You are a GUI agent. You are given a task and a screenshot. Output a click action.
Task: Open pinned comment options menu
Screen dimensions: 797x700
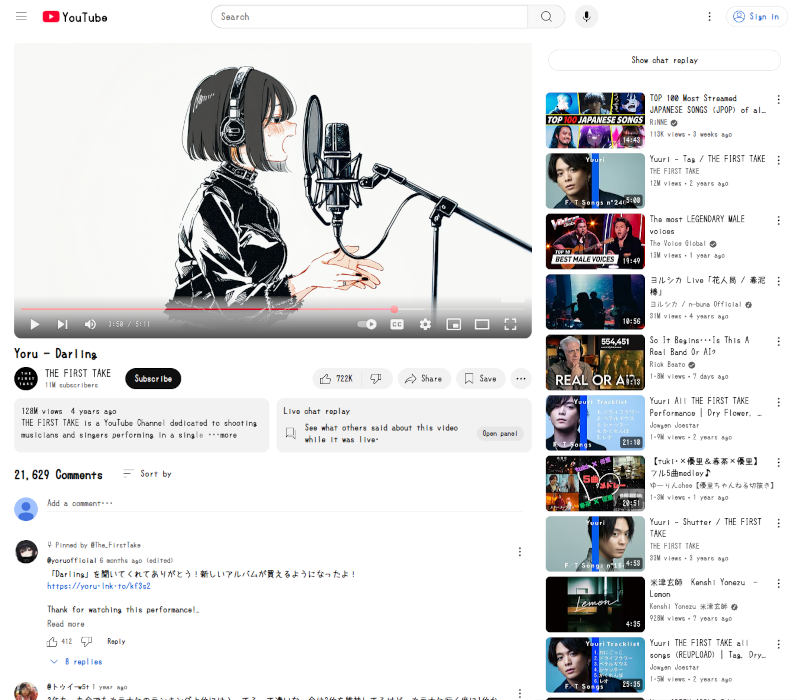click(519, 552)
